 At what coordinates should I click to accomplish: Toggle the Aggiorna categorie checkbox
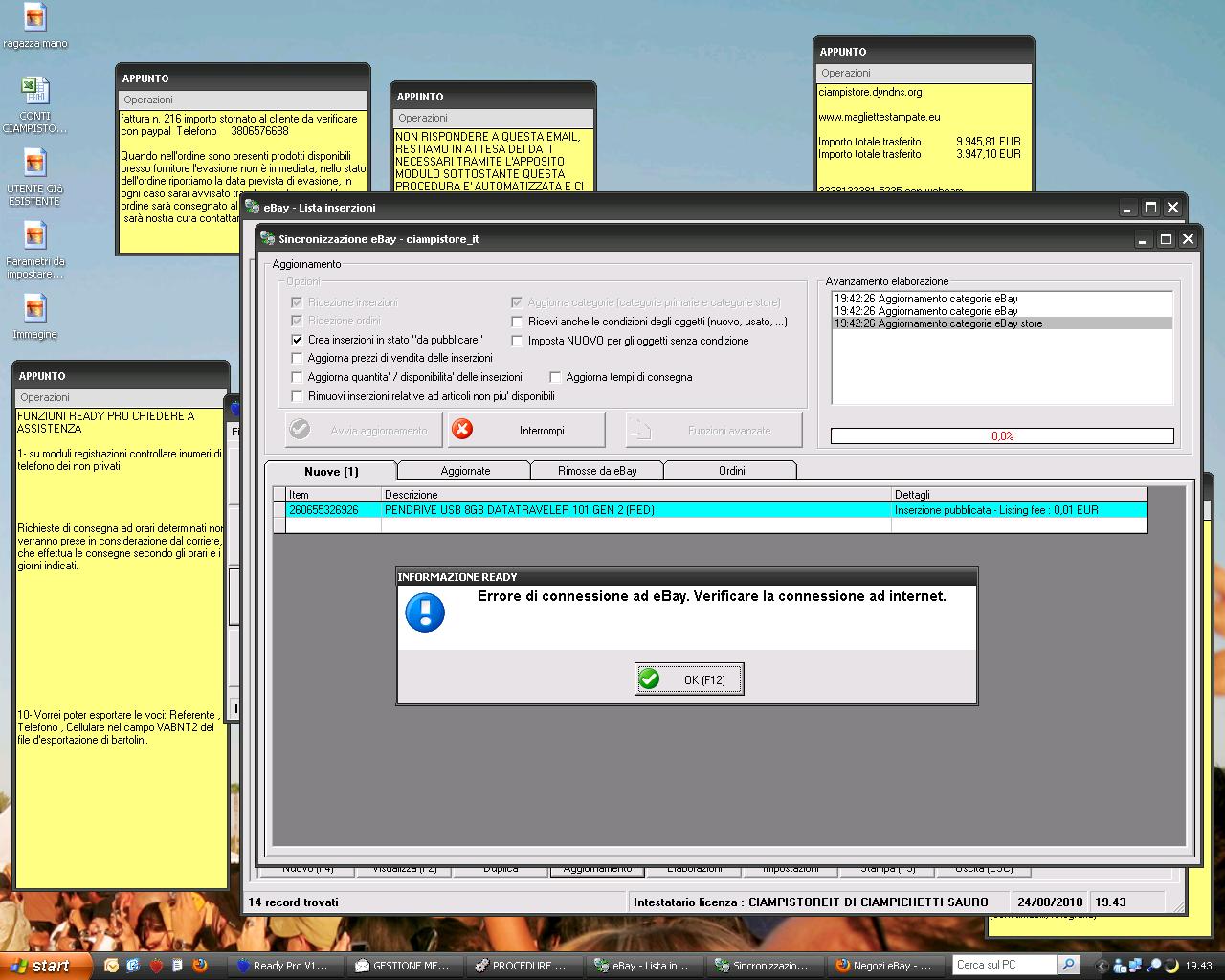(517, 302)
